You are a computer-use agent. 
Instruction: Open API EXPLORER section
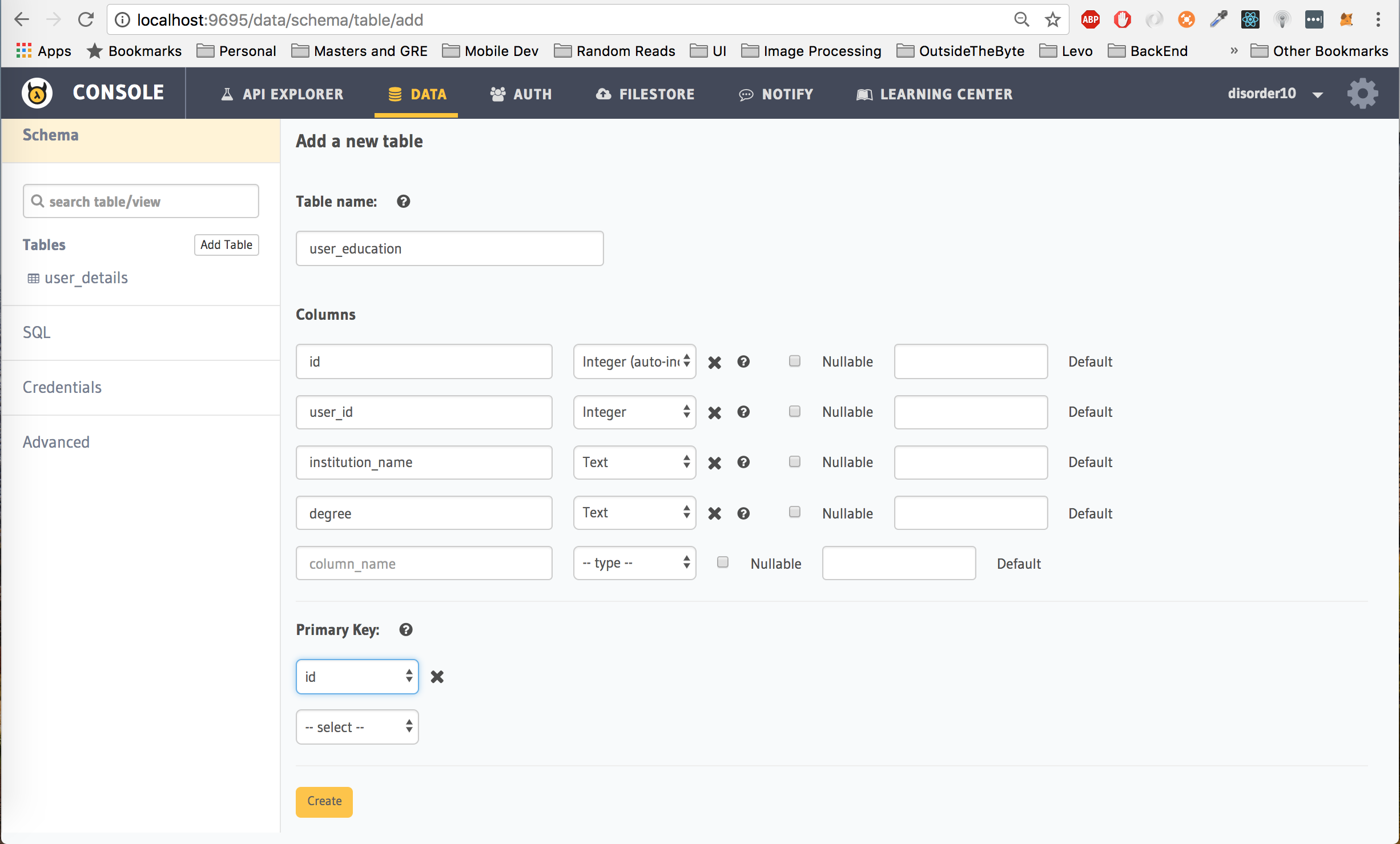pos(284,93)
